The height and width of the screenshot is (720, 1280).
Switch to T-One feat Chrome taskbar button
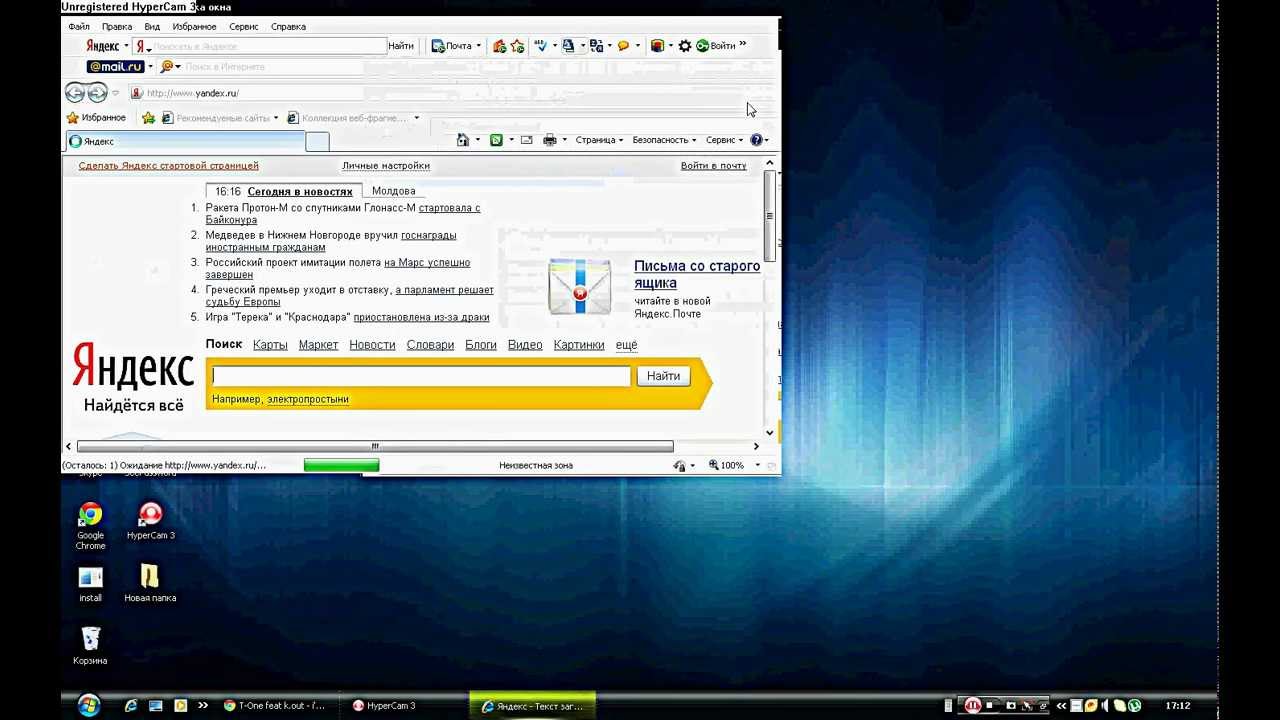[275, 706]
